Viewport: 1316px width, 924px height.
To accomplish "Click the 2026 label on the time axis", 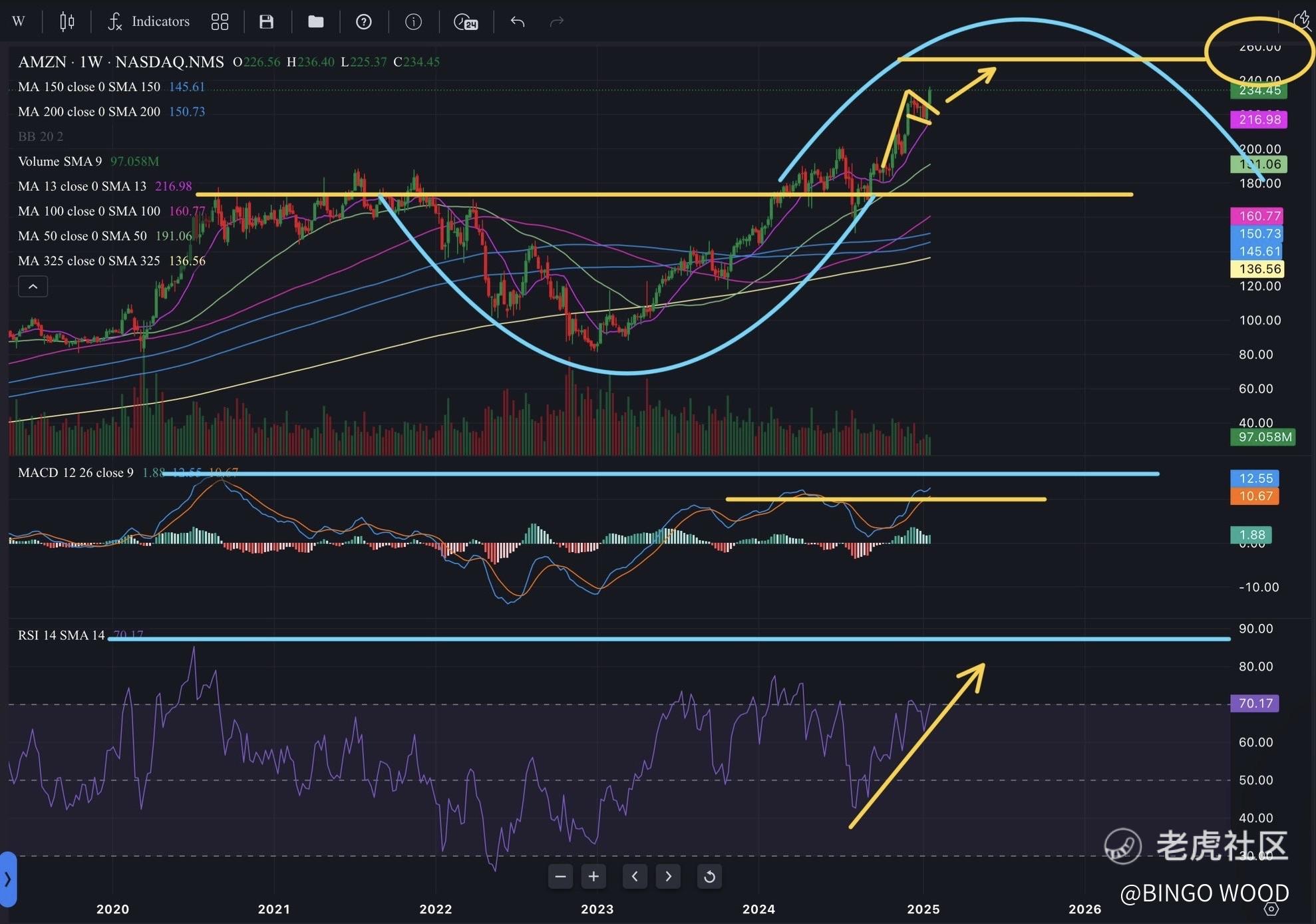I will pyautogui.click(x=1084, y=909).
